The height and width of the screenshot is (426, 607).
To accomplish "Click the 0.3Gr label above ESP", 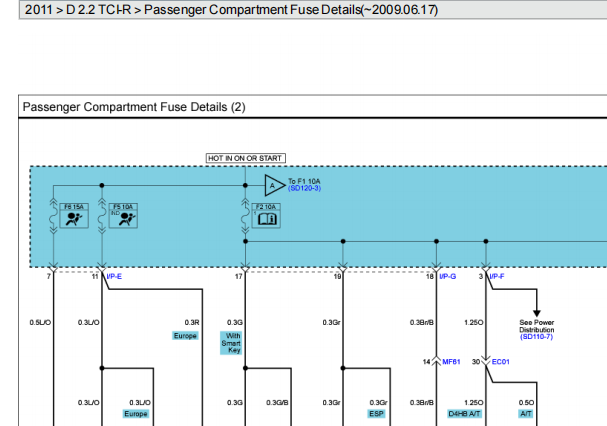I will (378, 403).
